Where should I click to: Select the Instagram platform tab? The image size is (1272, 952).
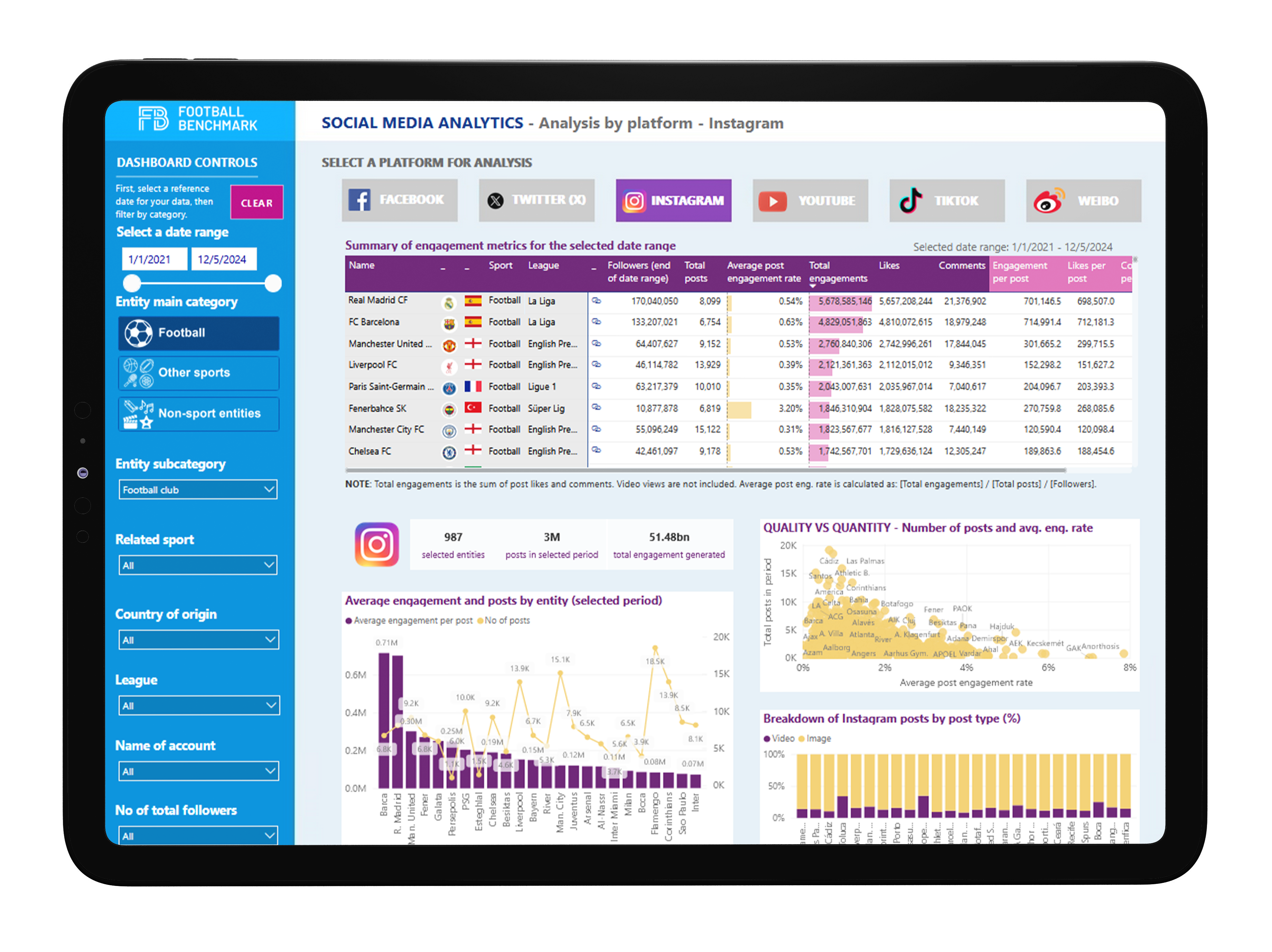[673, 200]
